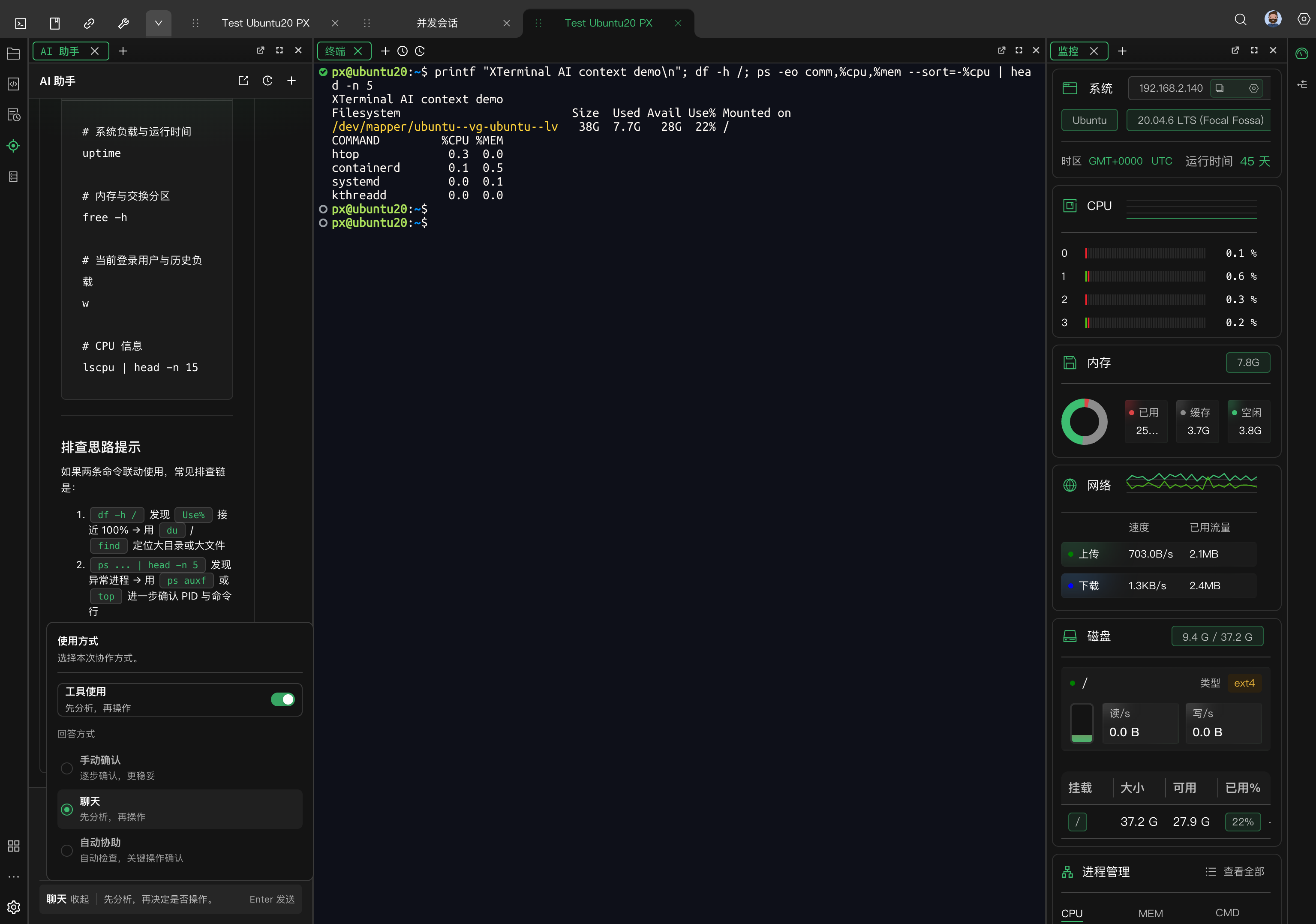Viewport: 1316px width, 924px height.
Task: Click the Ubuntu tag in 系统 card
Action: coord(1089,120)
